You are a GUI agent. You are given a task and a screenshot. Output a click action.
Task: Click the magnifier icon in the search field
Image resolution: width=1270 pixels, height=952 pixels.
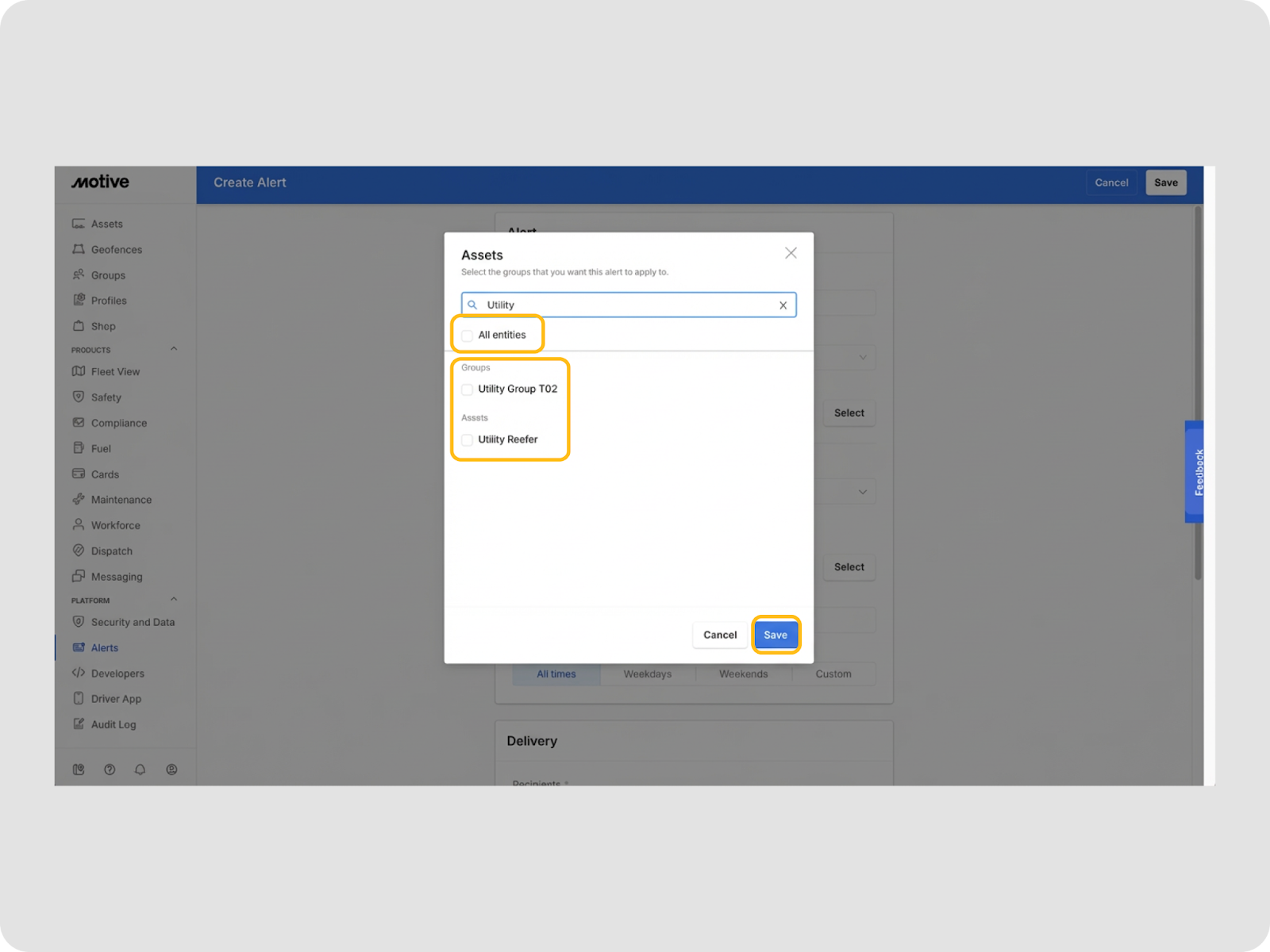(x=472, y=305)
